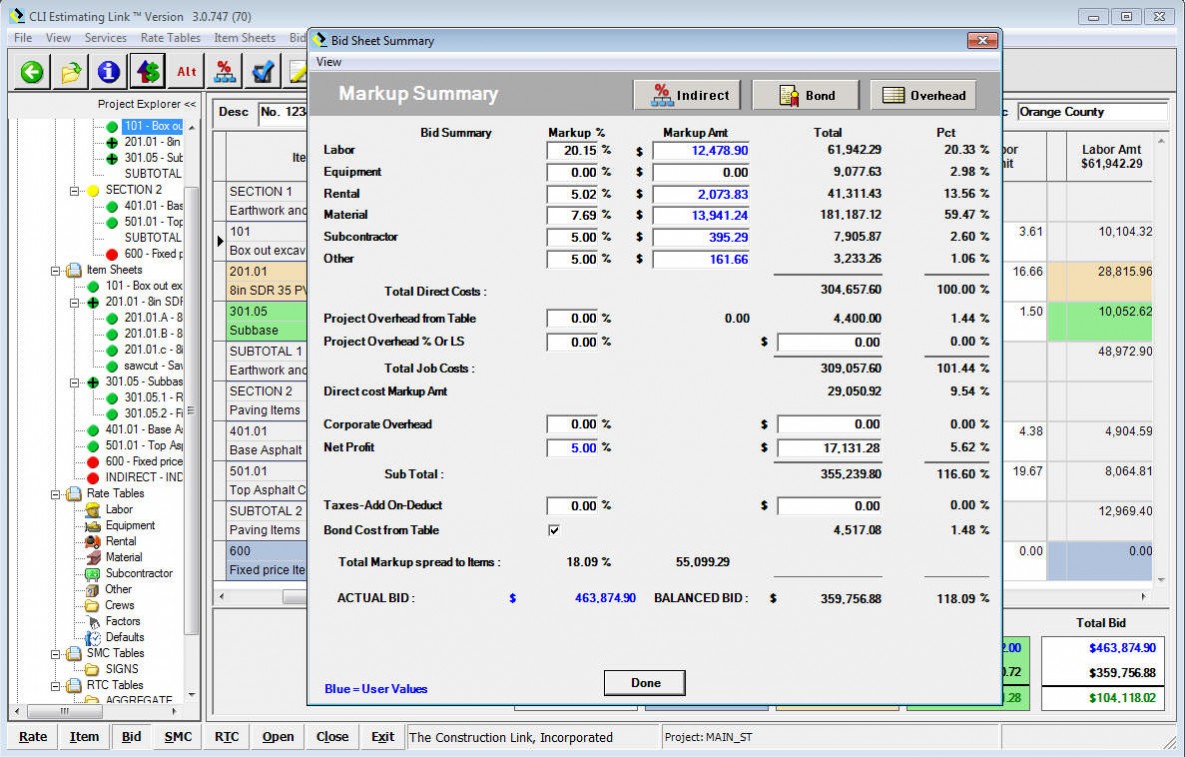The image size is (1185, 757).
Task: Click the percent icon on Indirect button
Action: point(661,95)
